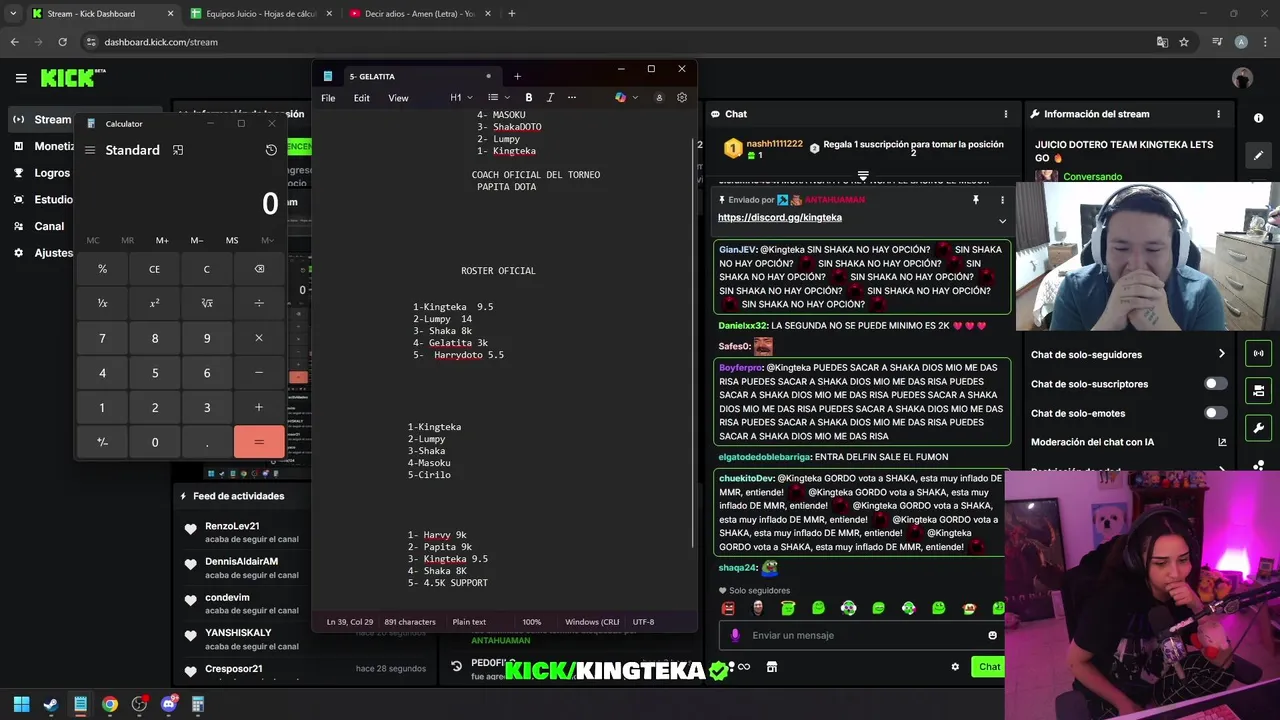1280x720 pixels.
Task: Open Notepad settings gear
Action: [x=682, y=98]
